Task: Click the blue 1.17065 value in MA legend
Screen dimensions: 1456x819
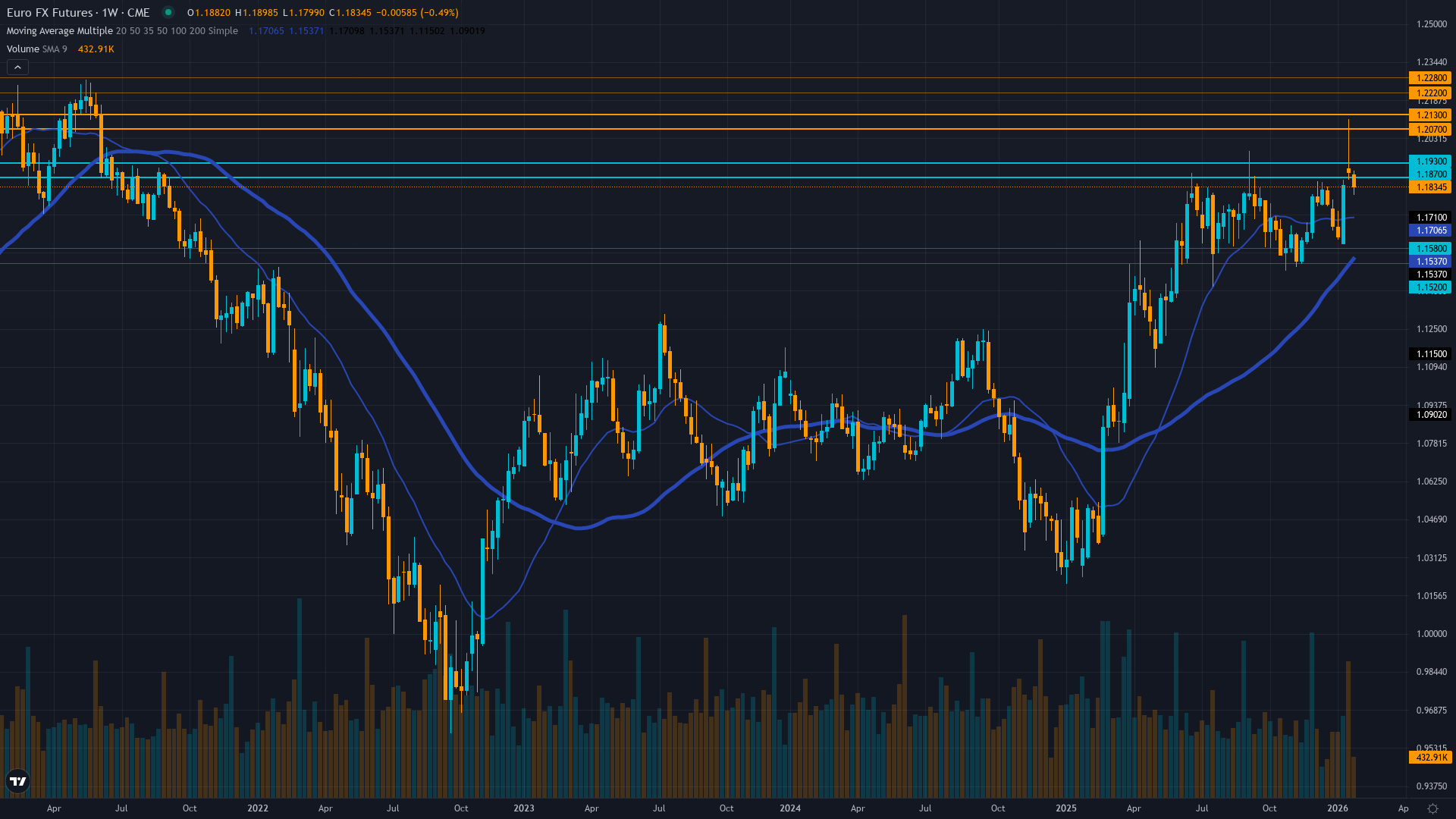Action: coord(266,31)
